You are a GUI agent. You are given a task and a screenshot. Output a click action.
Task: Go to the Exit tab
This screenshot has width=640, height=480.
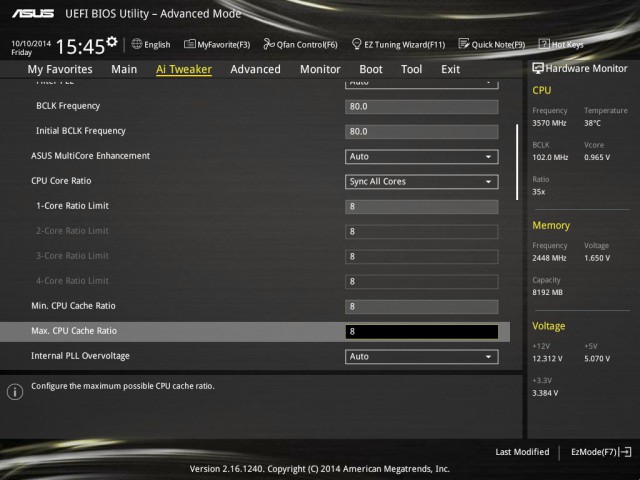click(x=450, y=69)
